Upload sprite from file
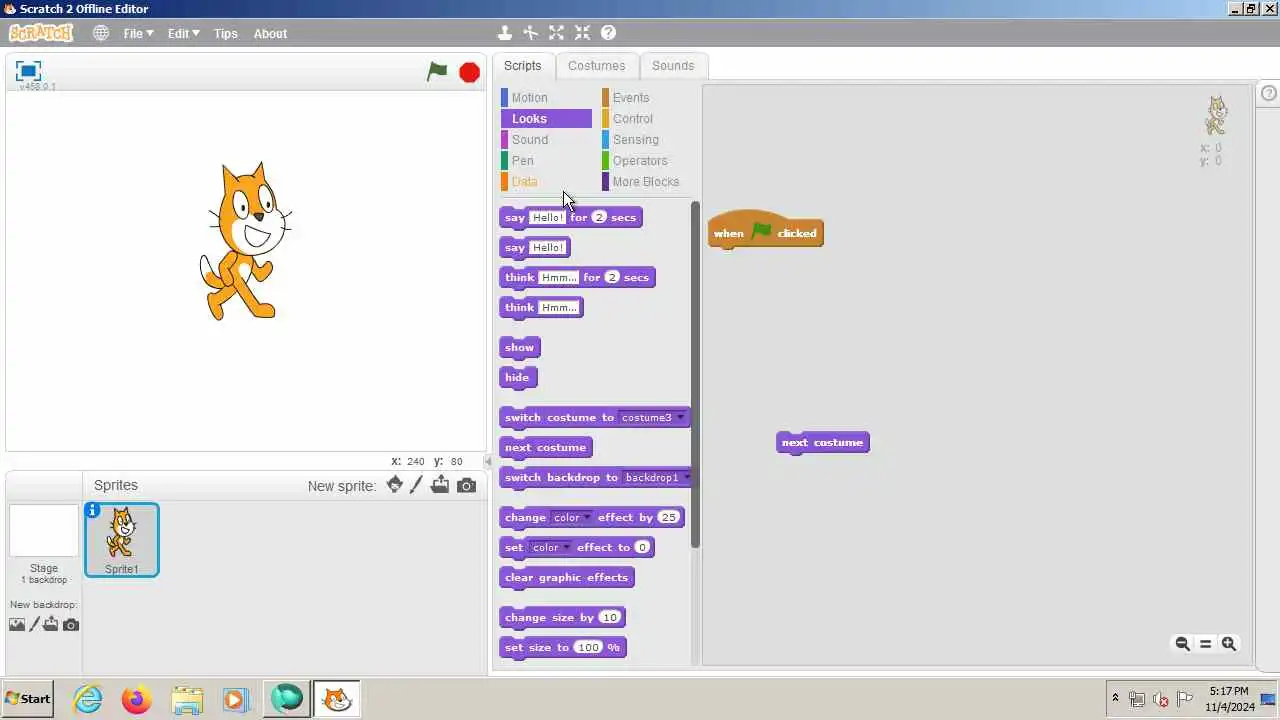The image size is (1280, 720). [440, 485]
